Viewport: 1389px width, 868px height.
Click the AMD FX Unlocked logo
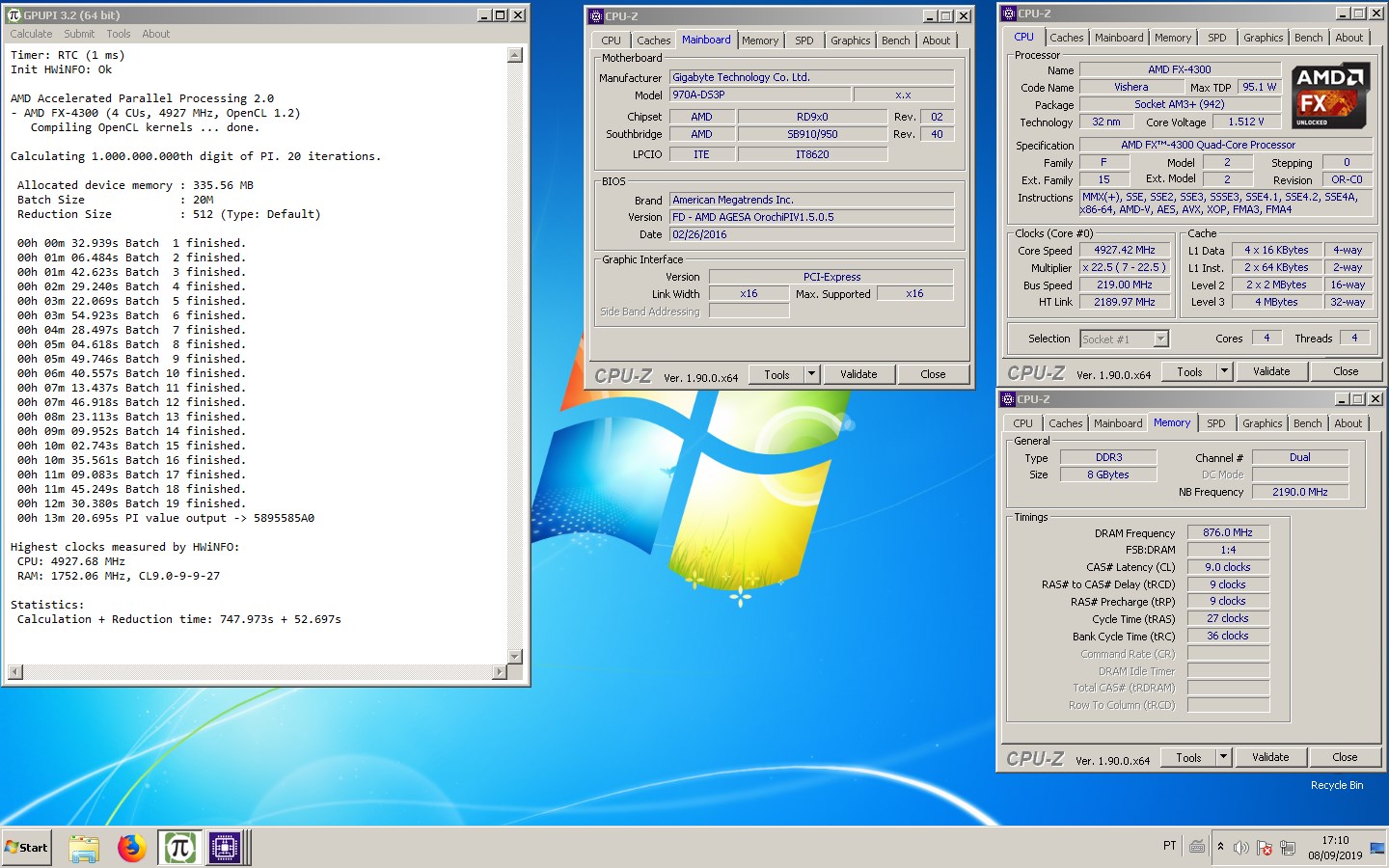click(1329, 96)
